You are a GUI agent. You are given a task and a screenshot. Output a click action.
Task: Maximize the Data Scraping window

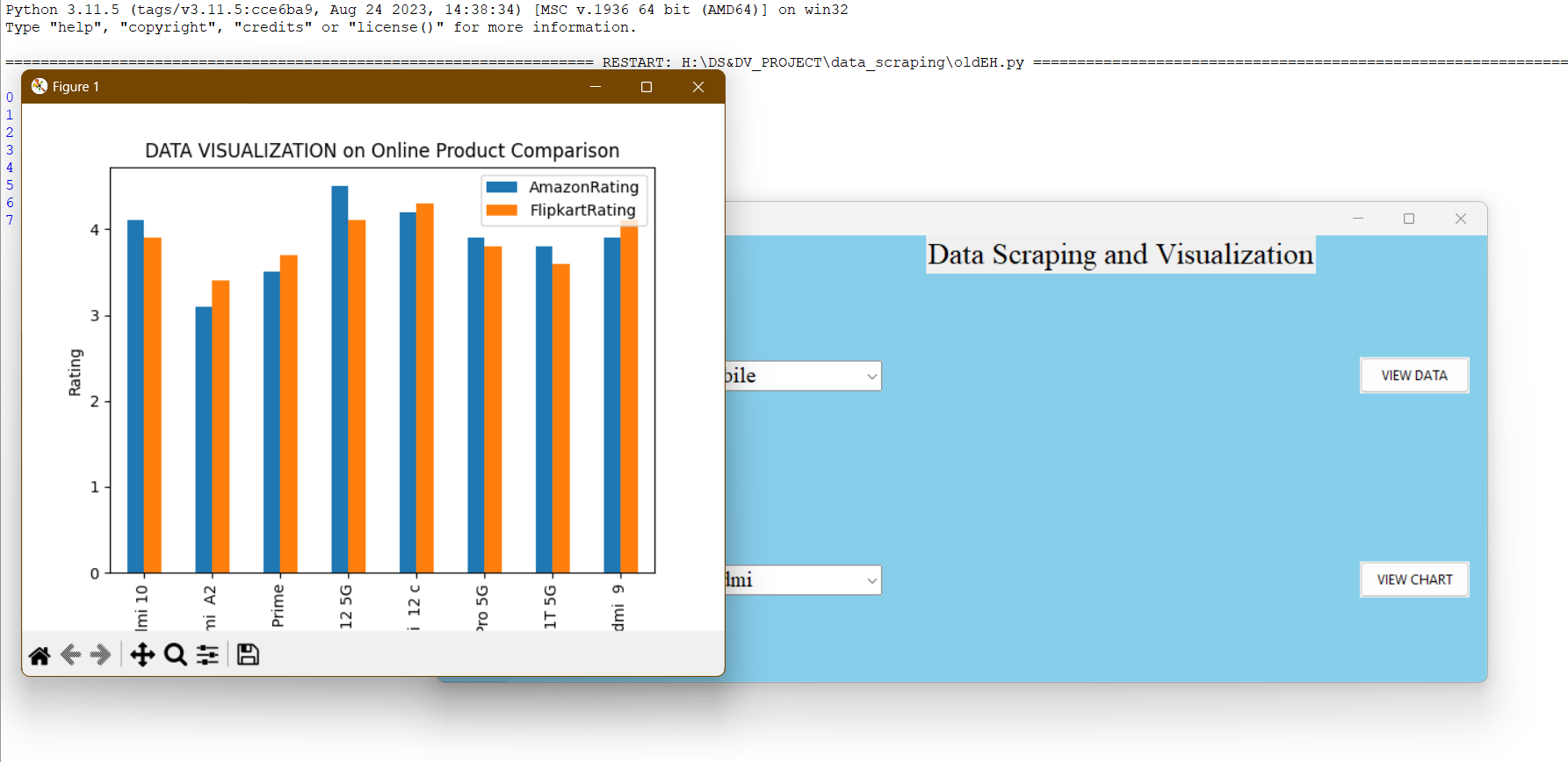coord(1409,219)
